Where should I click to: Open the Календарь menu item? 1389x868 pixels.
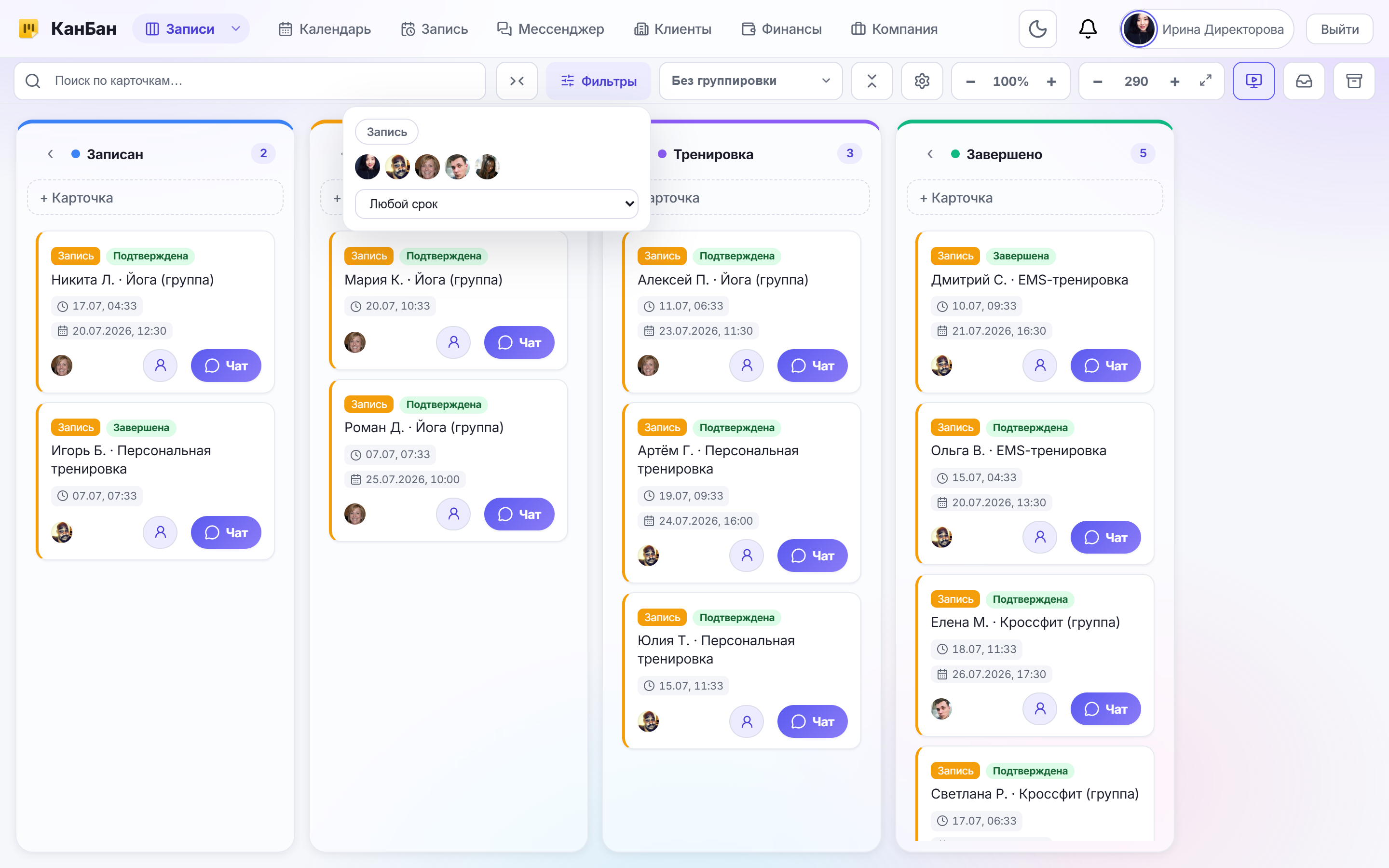click(x=325, y=29)
